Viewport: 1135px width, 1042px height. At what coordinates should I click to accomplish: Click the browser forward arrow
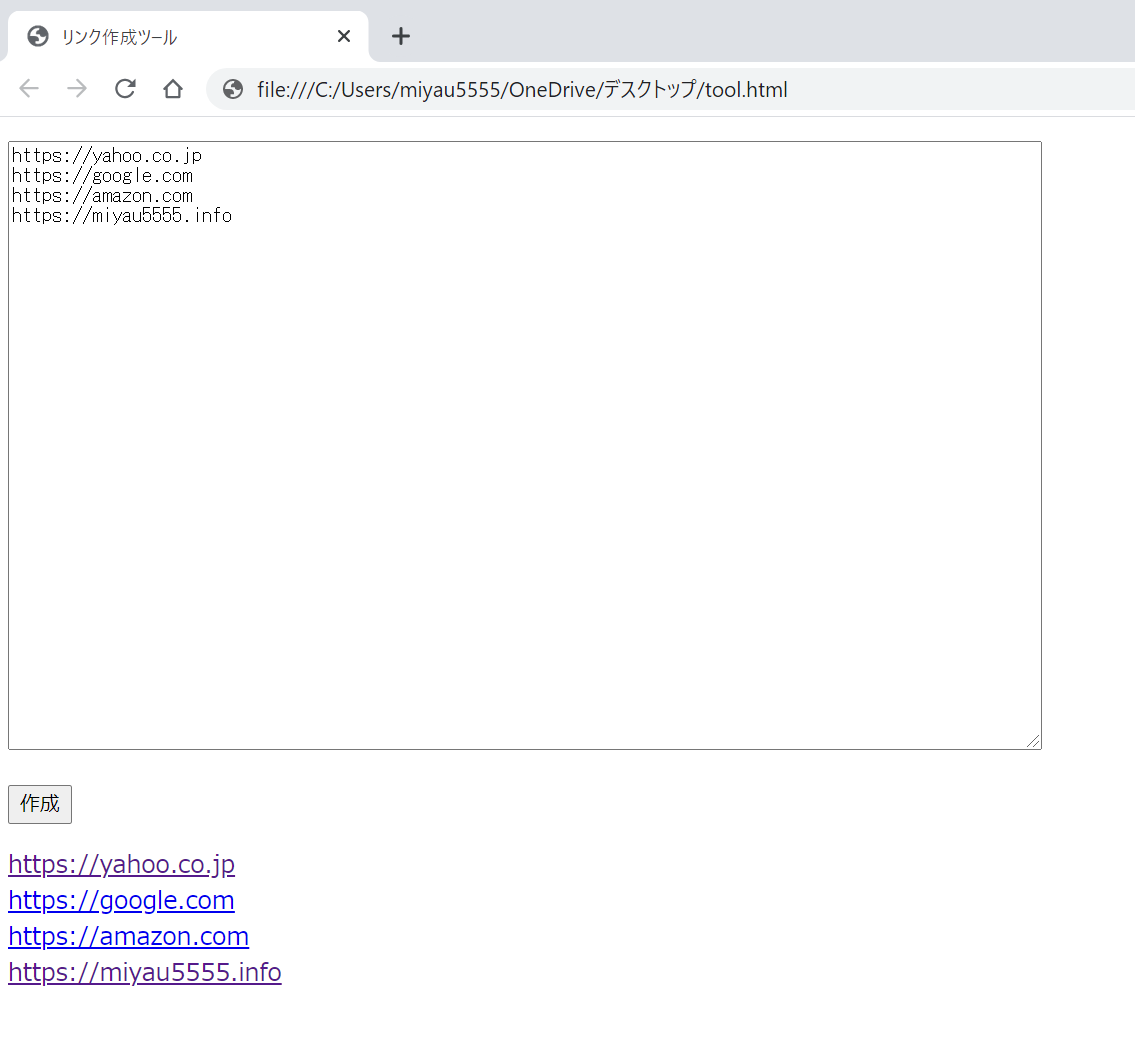[x=77, y=89]
